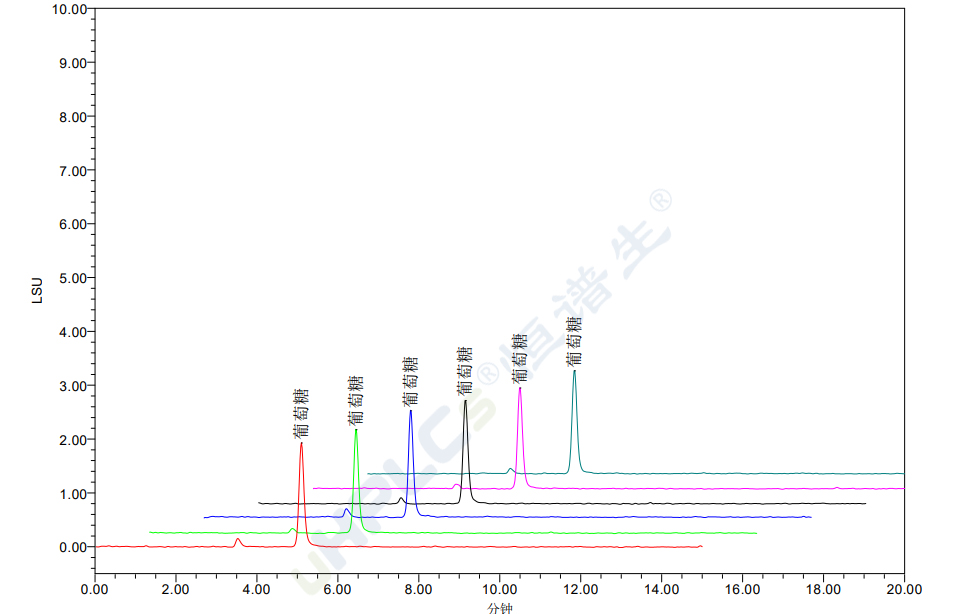
Task: Select the 葡萄糖 label above blue peak
Action: pos(410,382)
